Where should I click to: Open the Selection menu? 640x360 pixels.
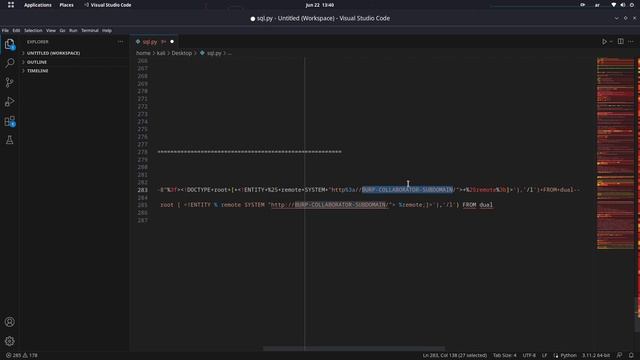pyautogui.click(x=33, y=30)
